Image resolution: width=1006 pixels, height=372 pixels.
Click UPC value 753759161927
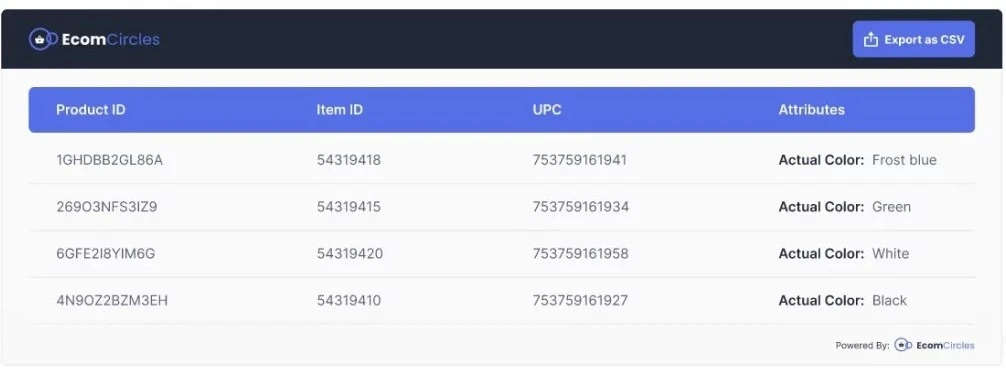coord(580,300)
